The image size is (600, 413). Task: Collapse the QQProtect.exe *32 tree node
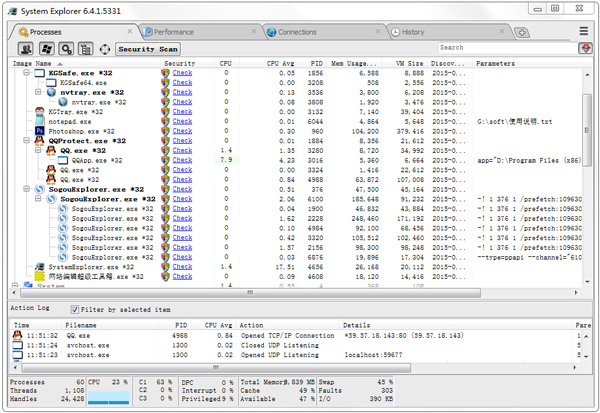[27, 141]
